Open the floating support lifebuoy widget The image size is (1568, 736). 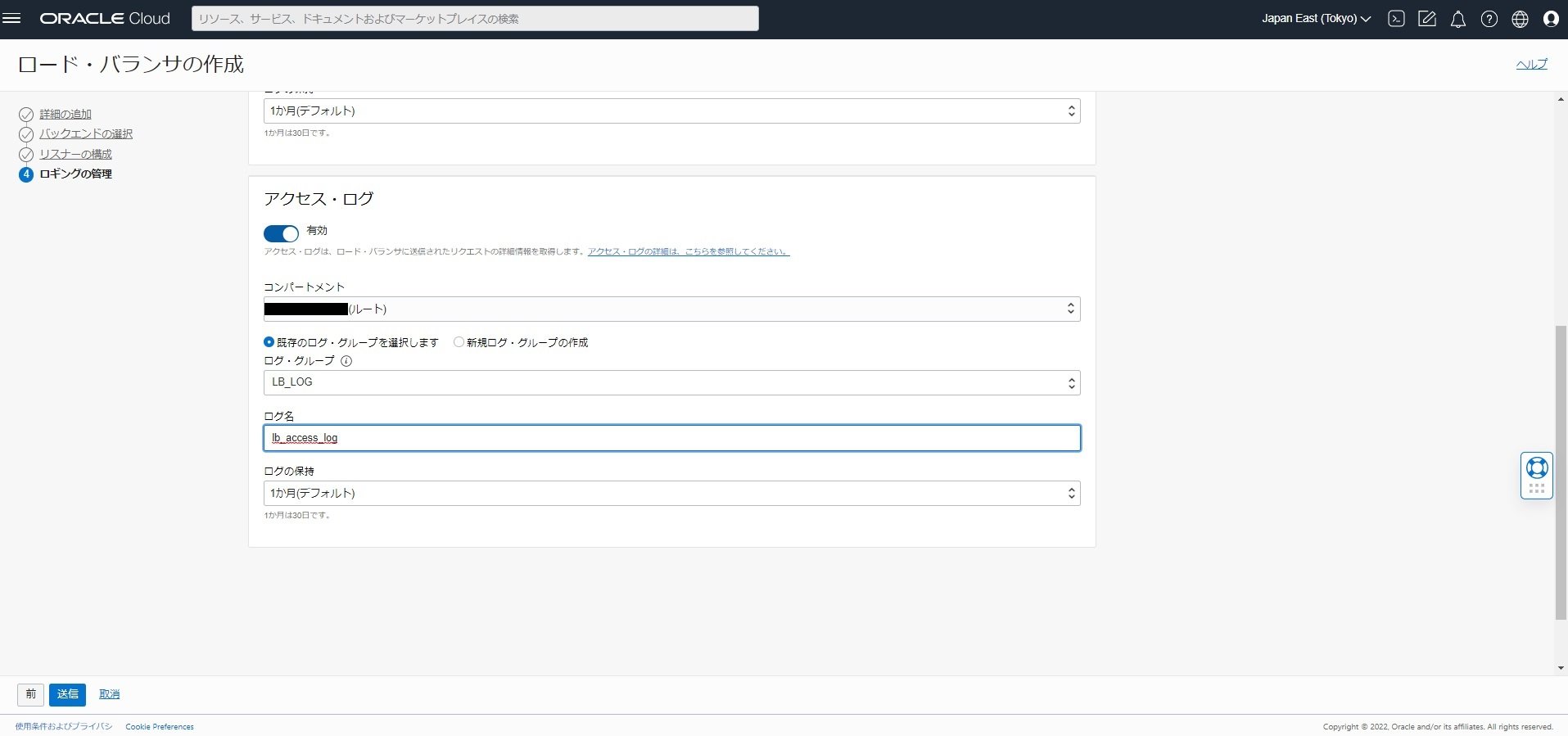point(1537,468)
